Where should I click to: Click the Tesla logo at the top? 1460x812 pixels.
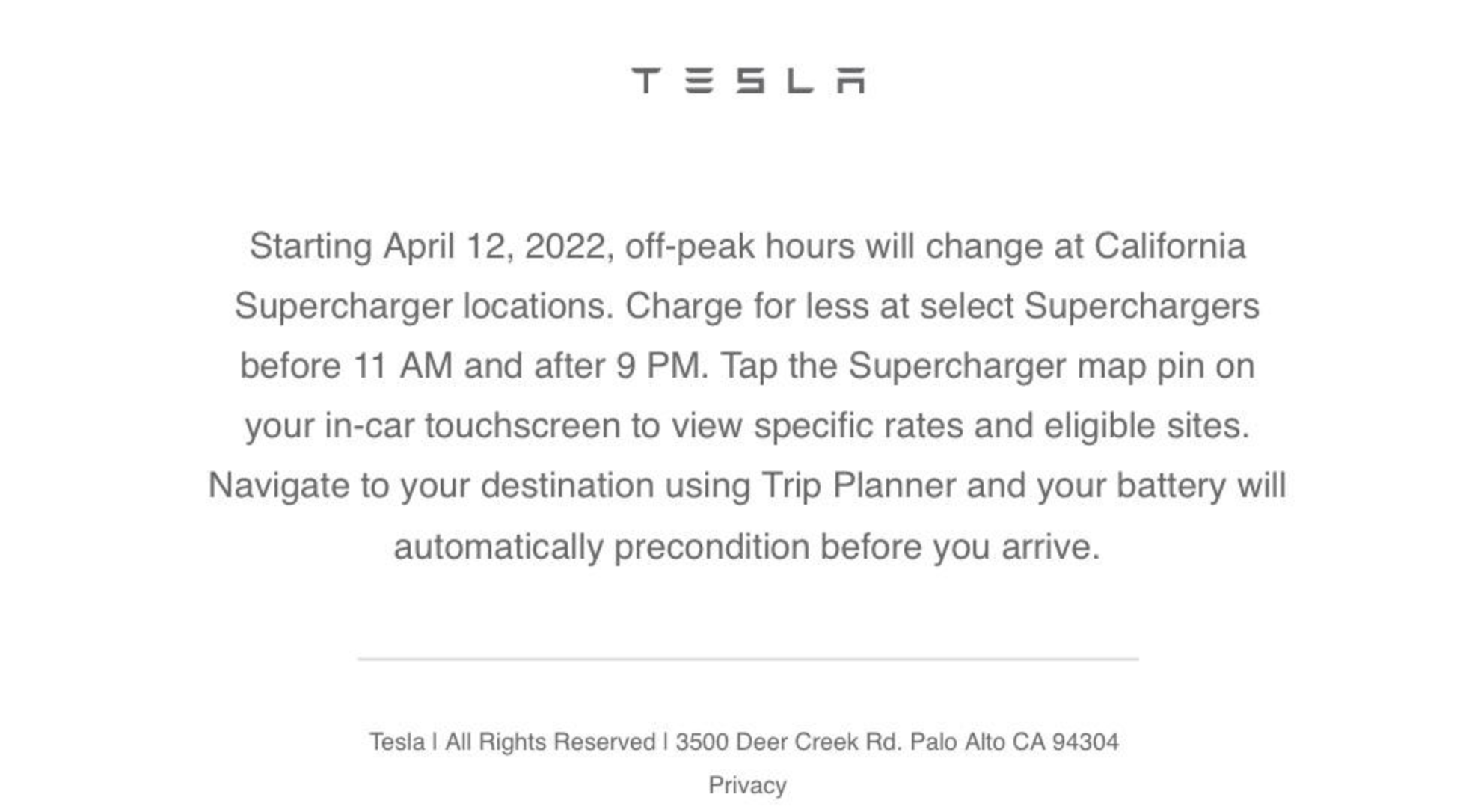pos(748,81)
